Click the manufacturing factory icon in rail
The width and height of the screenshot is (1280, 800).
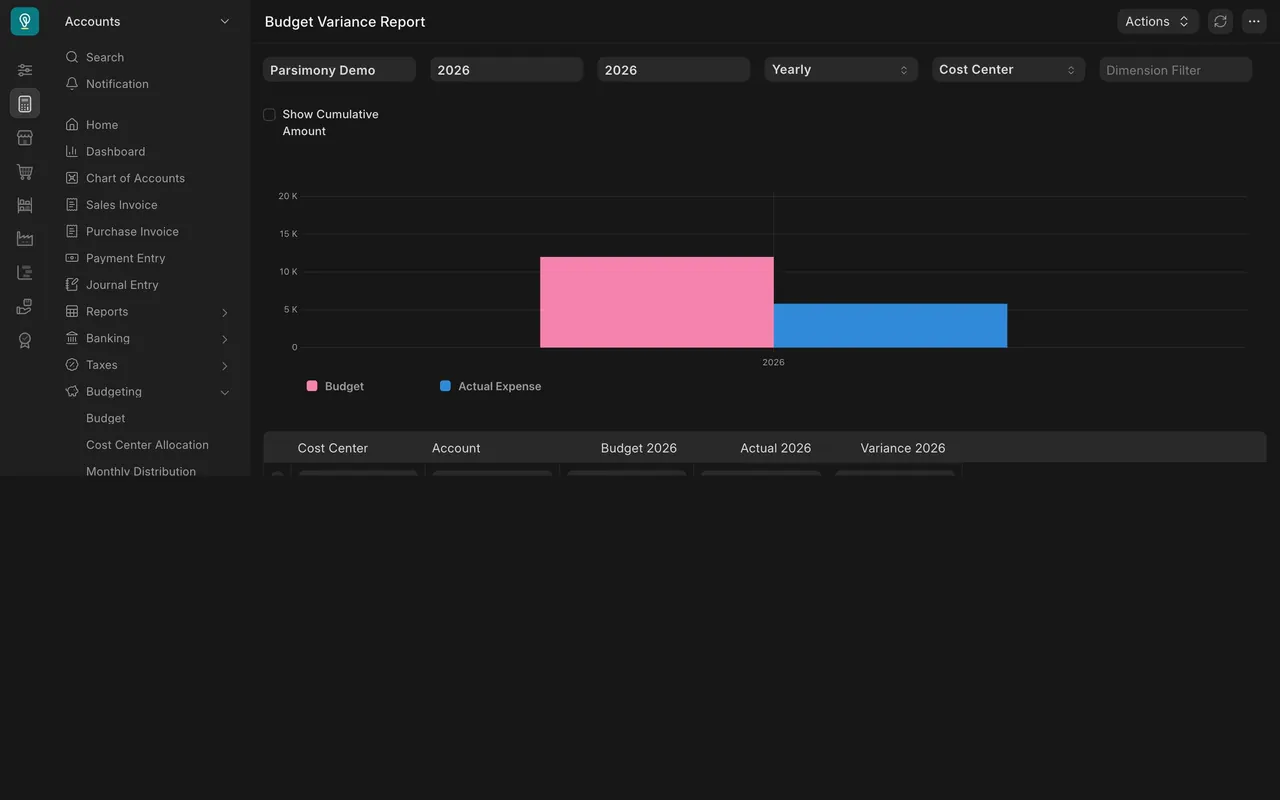[25, 239]
